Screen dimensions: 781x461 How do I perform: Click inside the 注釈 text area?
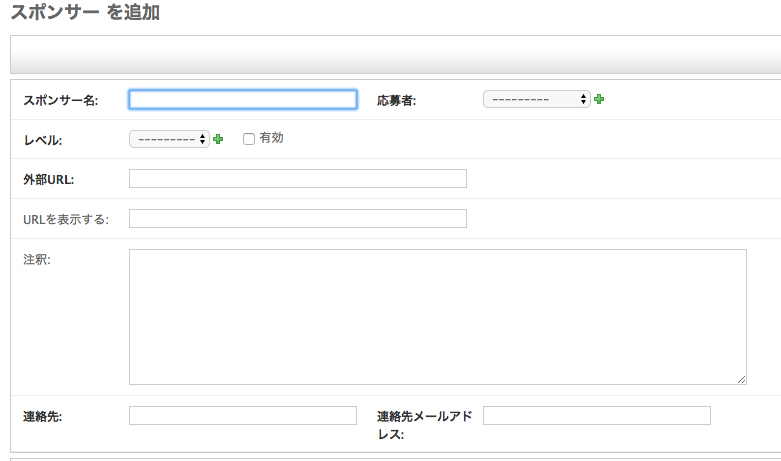tap(438, 317)
